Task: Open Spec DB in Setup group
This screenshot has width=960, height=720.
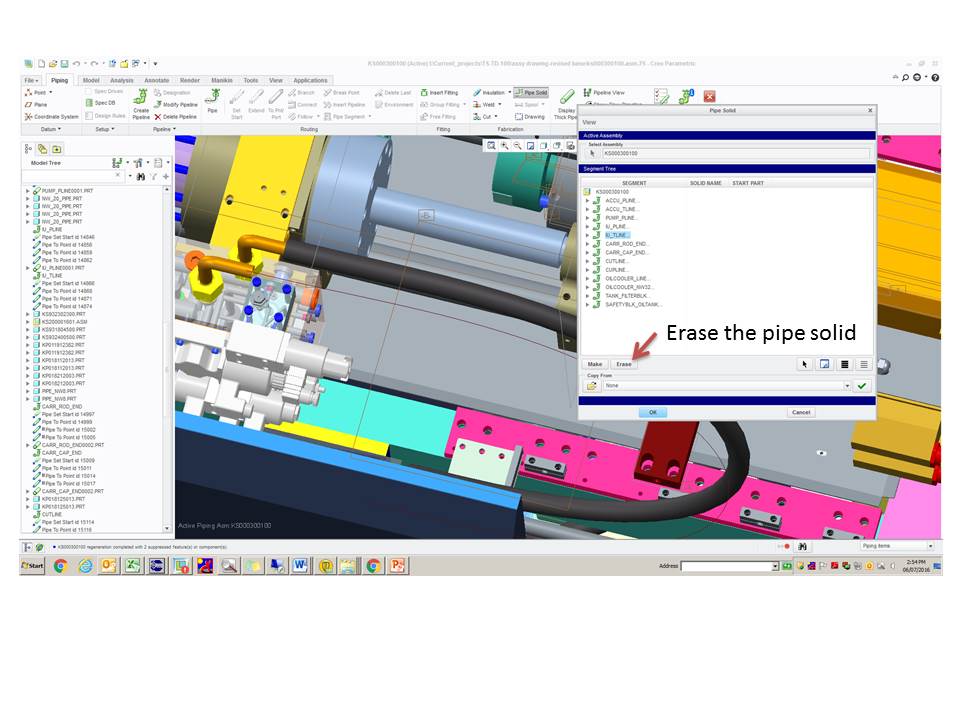Action: coord(100,103)
